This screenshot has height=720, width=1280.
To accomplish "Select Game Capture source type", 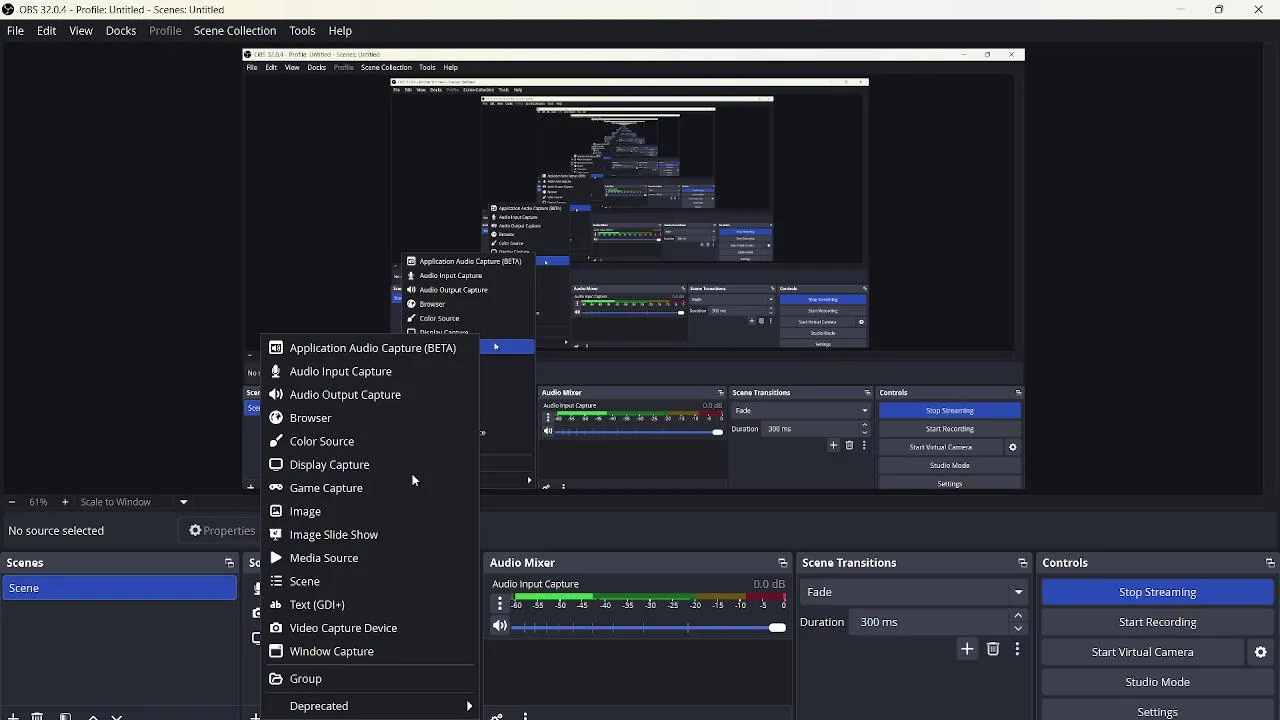I will (x=370, y=488).
